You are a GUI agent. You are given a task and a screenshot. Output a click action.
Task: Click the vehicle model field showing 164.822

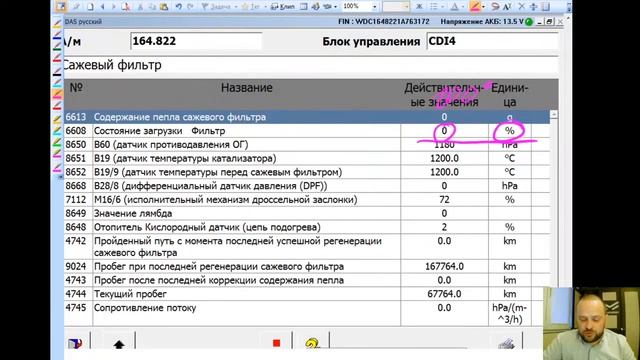tap(196, 41)
